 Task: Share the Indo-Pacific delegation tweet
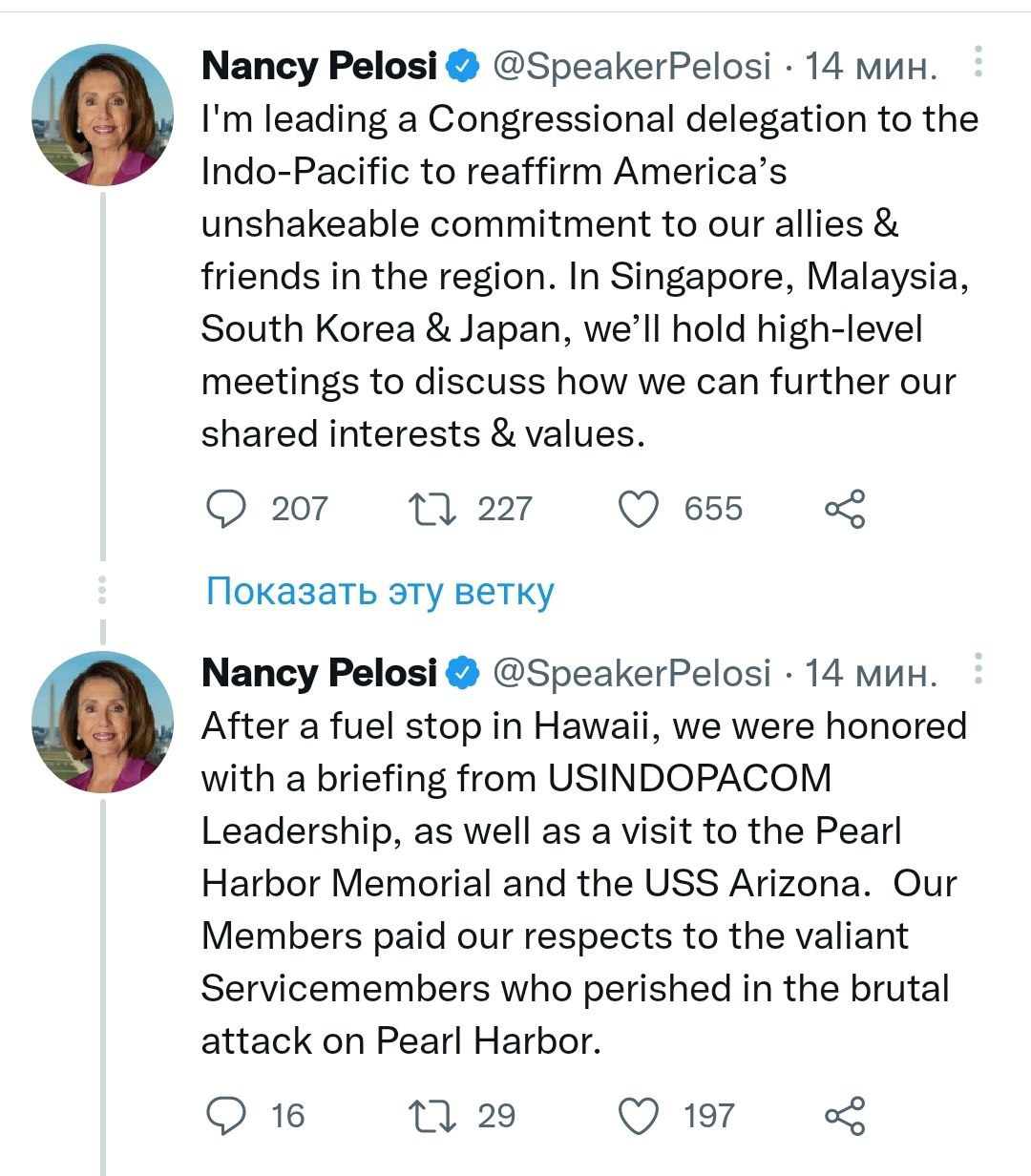click(845, 509)
